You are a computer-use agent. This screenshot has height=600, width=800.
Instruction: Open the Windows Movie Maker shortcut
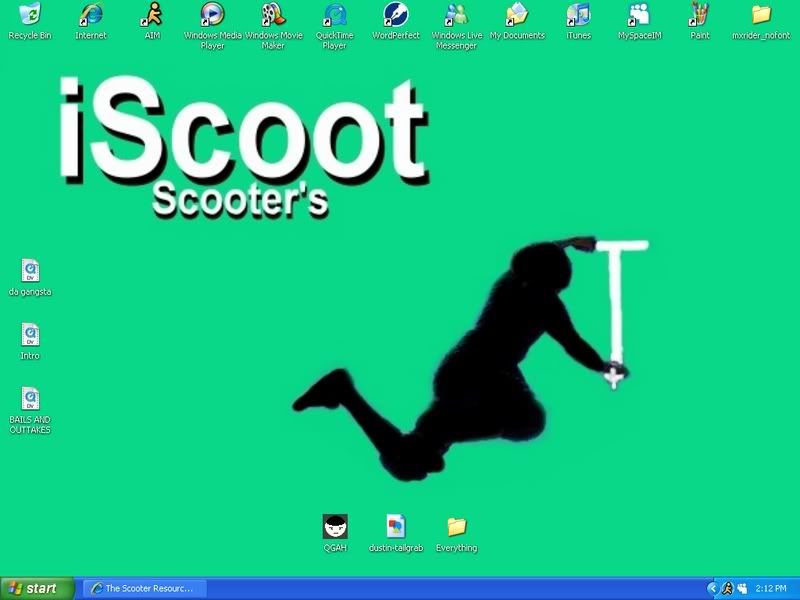coord(273,15)
